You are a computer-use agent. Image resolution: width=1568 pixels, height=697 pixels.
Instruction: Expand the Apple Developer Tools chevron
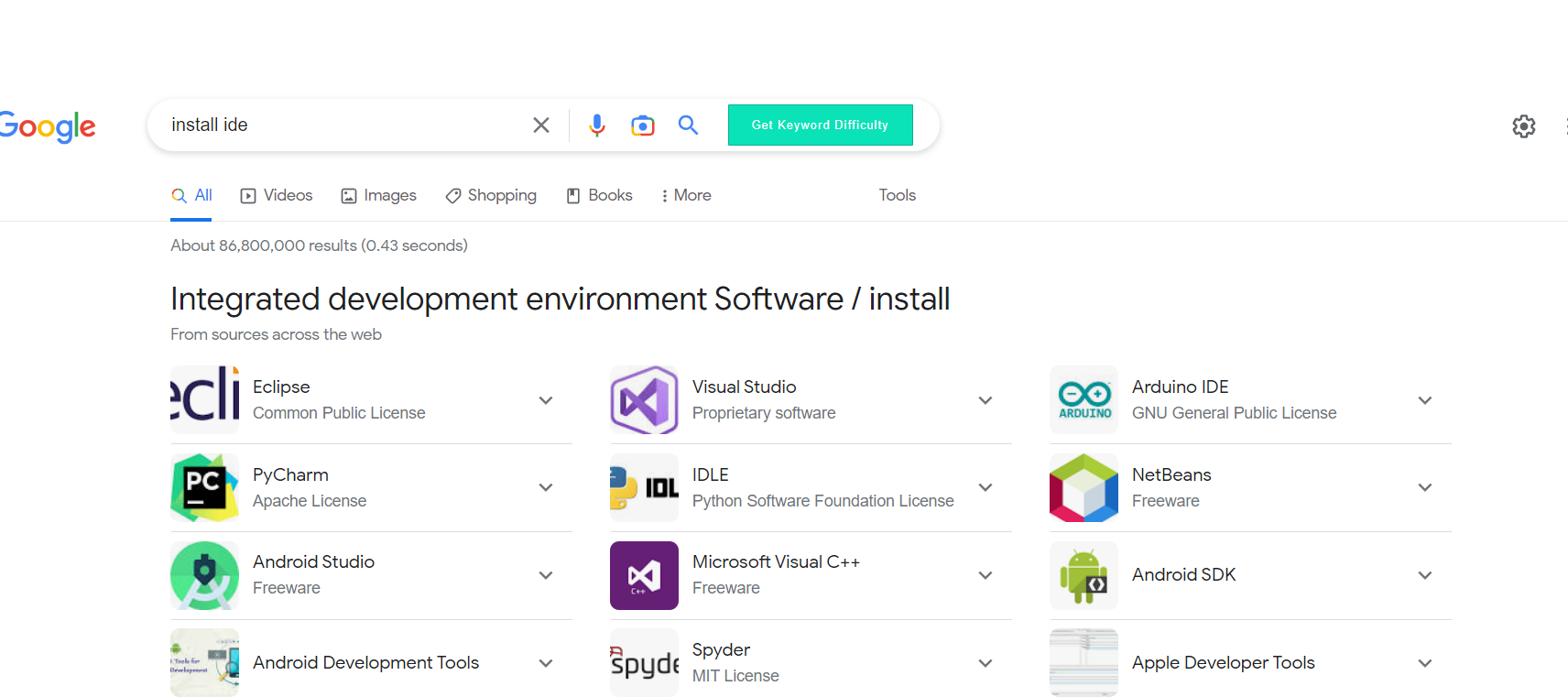pos(1425,663)
